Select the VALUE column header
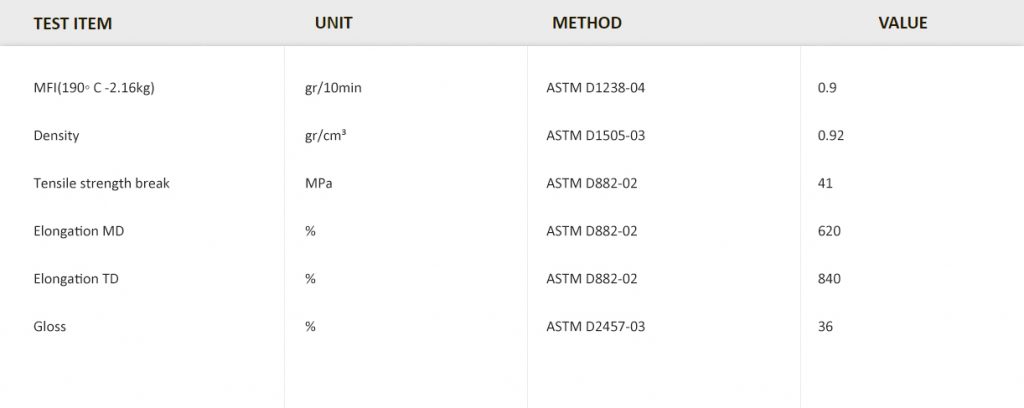The width and height of the screenshot is (1024, 408). (x=902, y=23)
